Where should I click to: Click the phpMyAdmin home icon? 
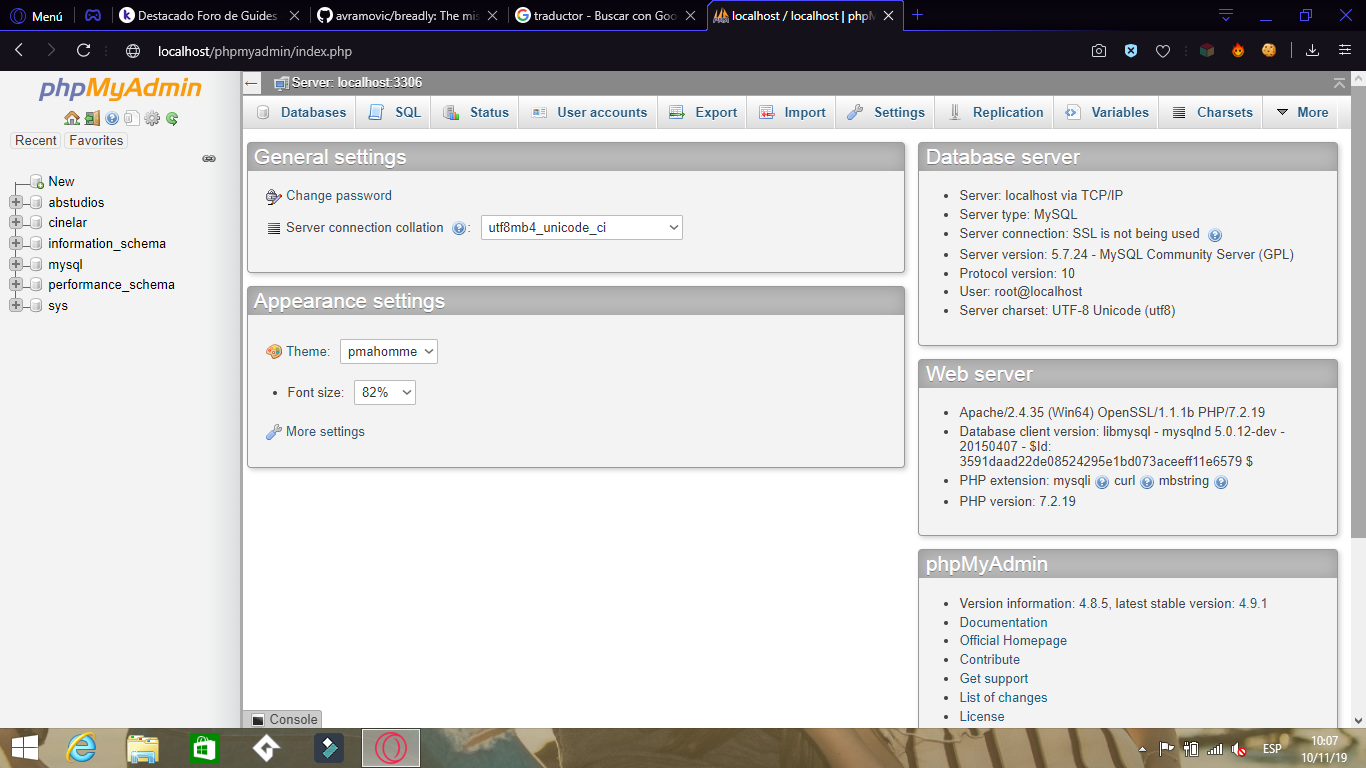tap(72, 118)
